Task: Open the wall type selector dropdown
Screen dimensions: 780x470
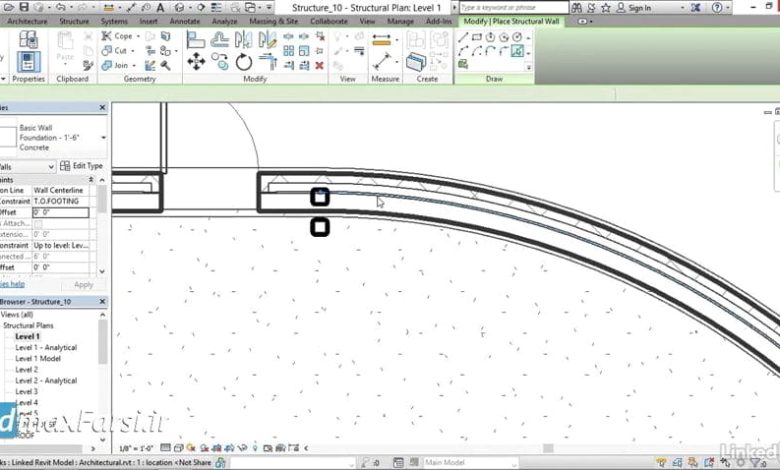Action: (x=103, y=137)
